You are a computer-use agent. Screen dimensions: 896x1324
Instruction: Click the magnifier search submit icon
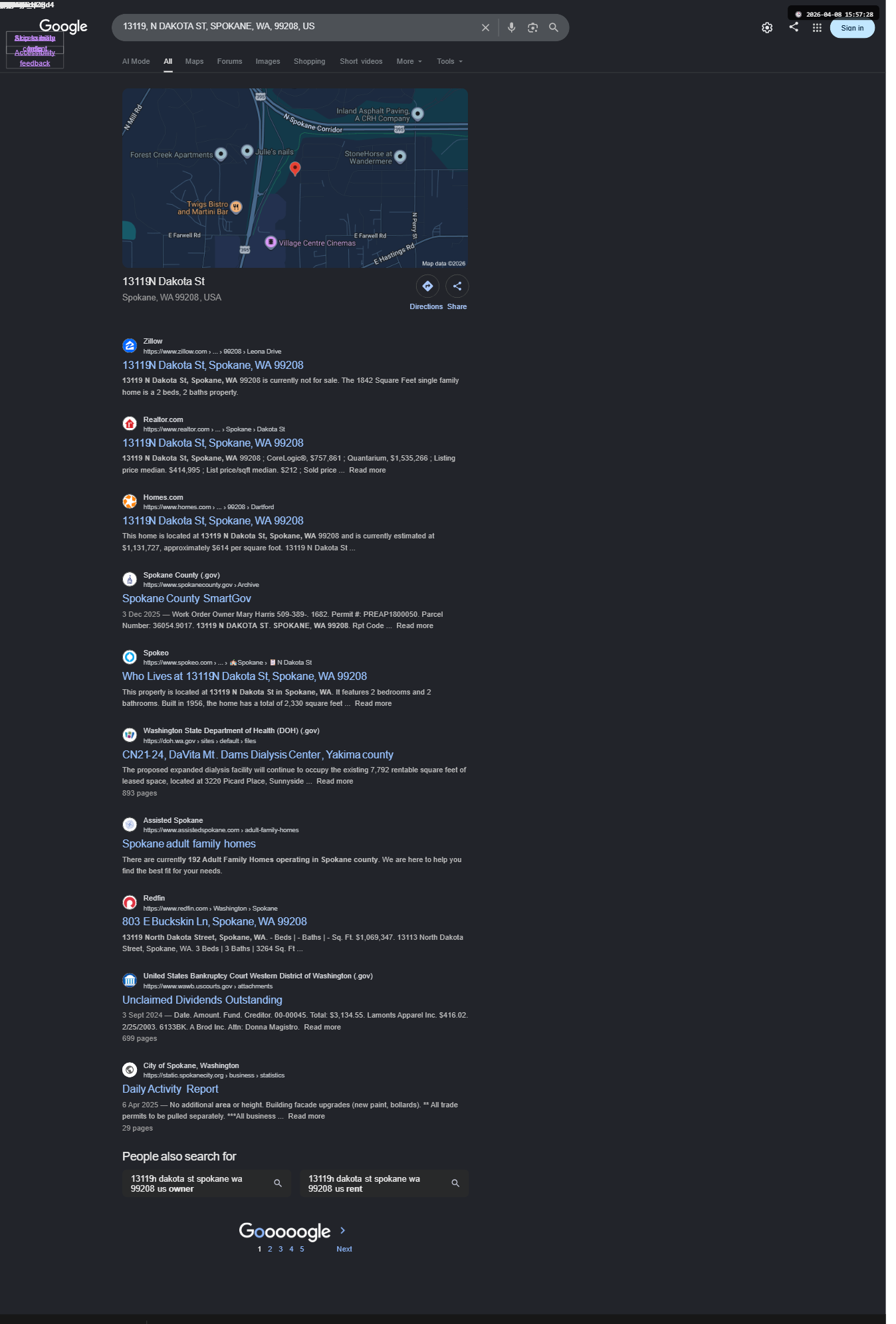pyautogui.click(x=554, y=28)
